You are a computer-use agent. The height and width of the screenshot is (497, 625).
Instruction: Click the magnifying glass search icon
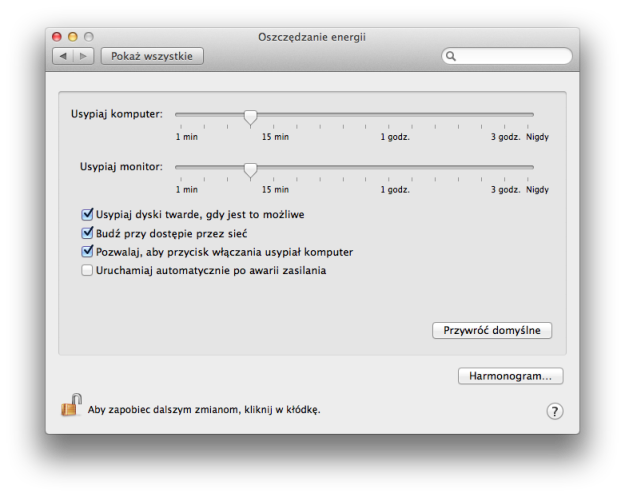(451, 56)
